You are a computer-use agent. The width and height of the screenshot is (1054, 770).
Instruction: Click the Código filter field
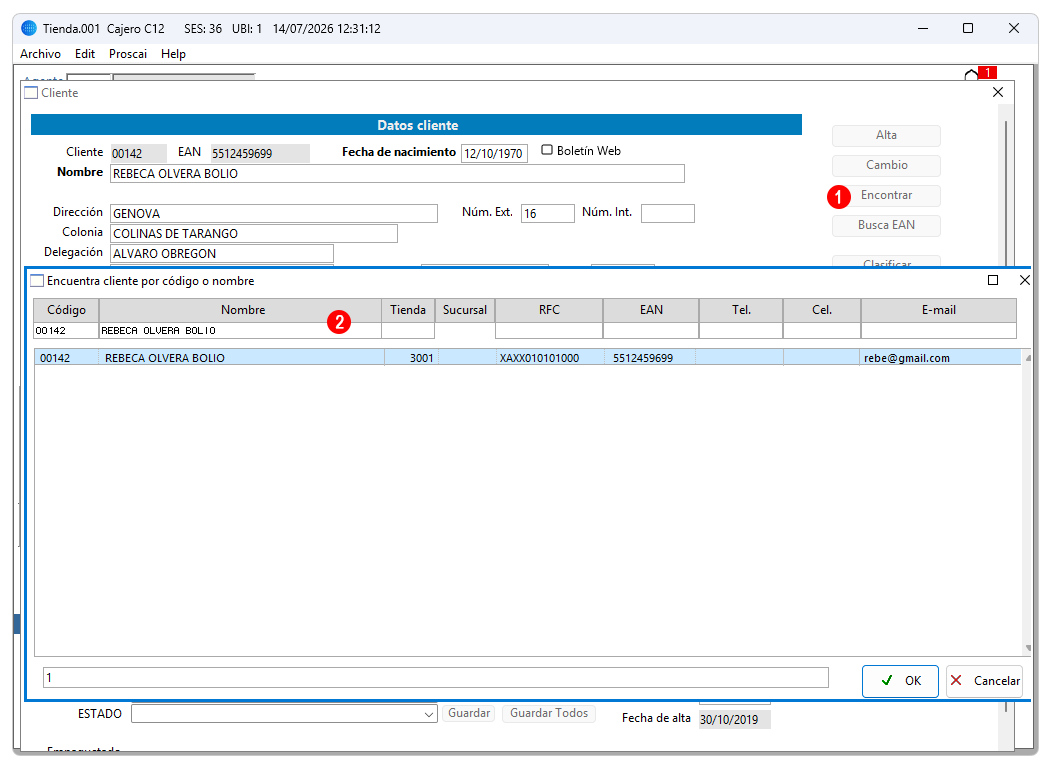(x=66, y=331)
